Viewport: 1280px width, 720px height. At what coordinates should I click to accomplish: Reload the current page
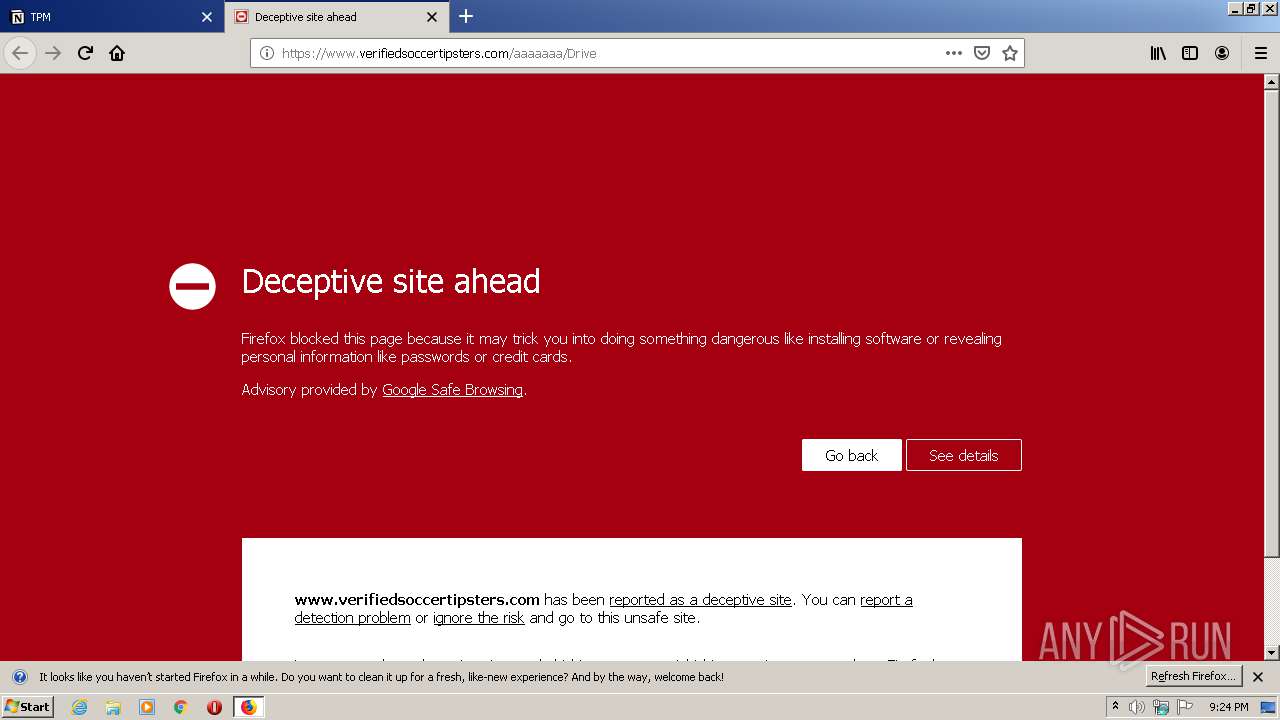pos(85,53)
